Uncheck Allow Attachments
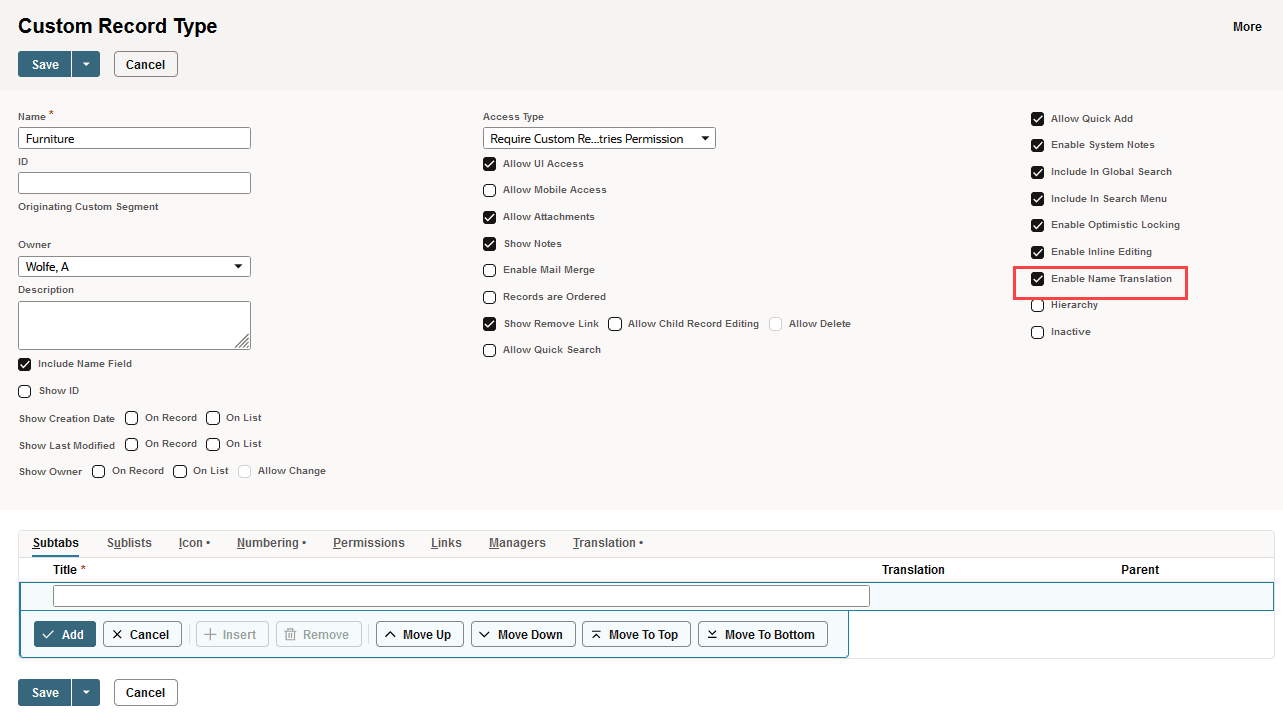 click(x=490, y=217)
